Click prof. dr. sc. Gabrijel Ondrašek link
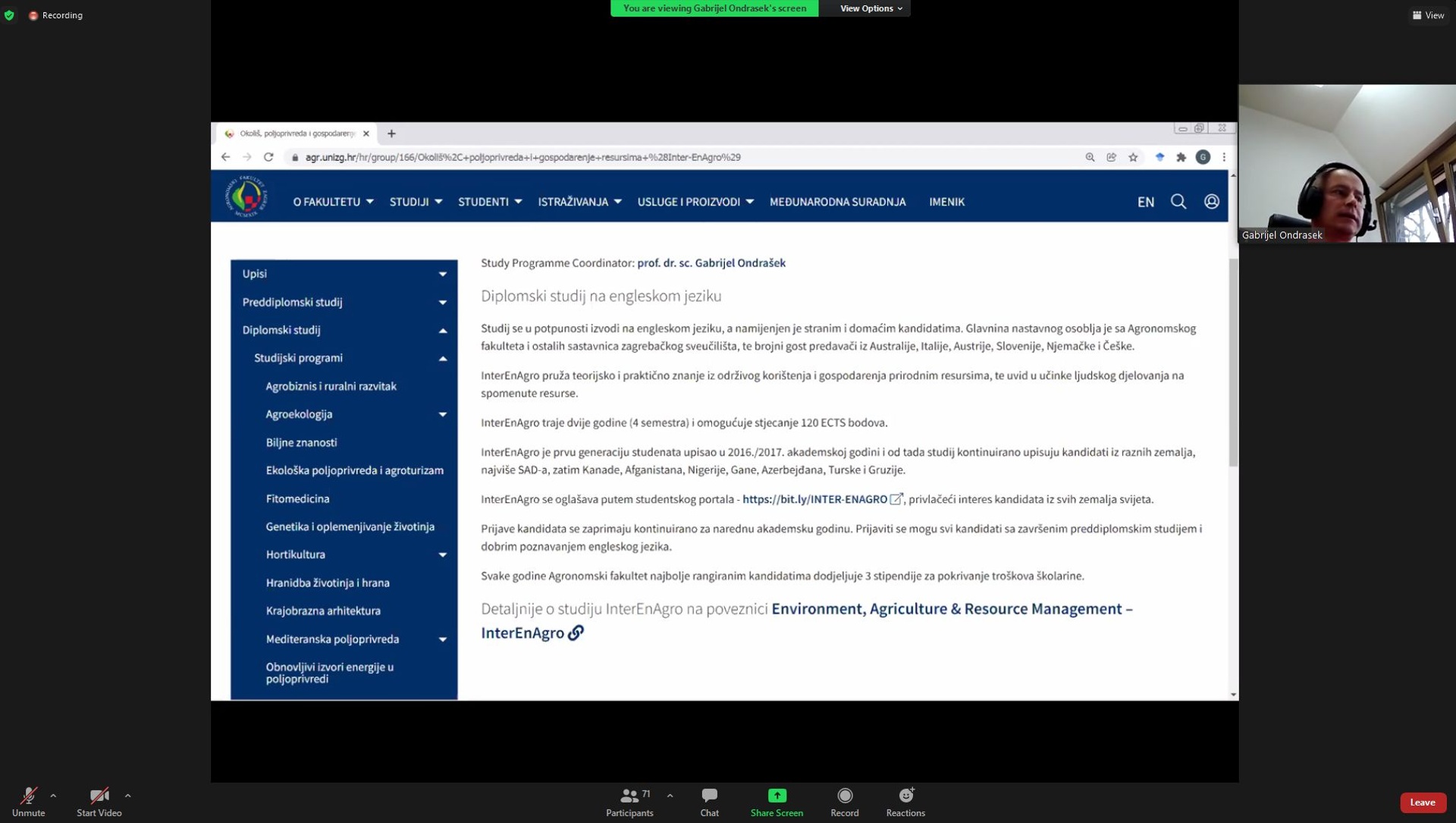The width and height of the screenshot is (1456, 823). click(711, 263)
